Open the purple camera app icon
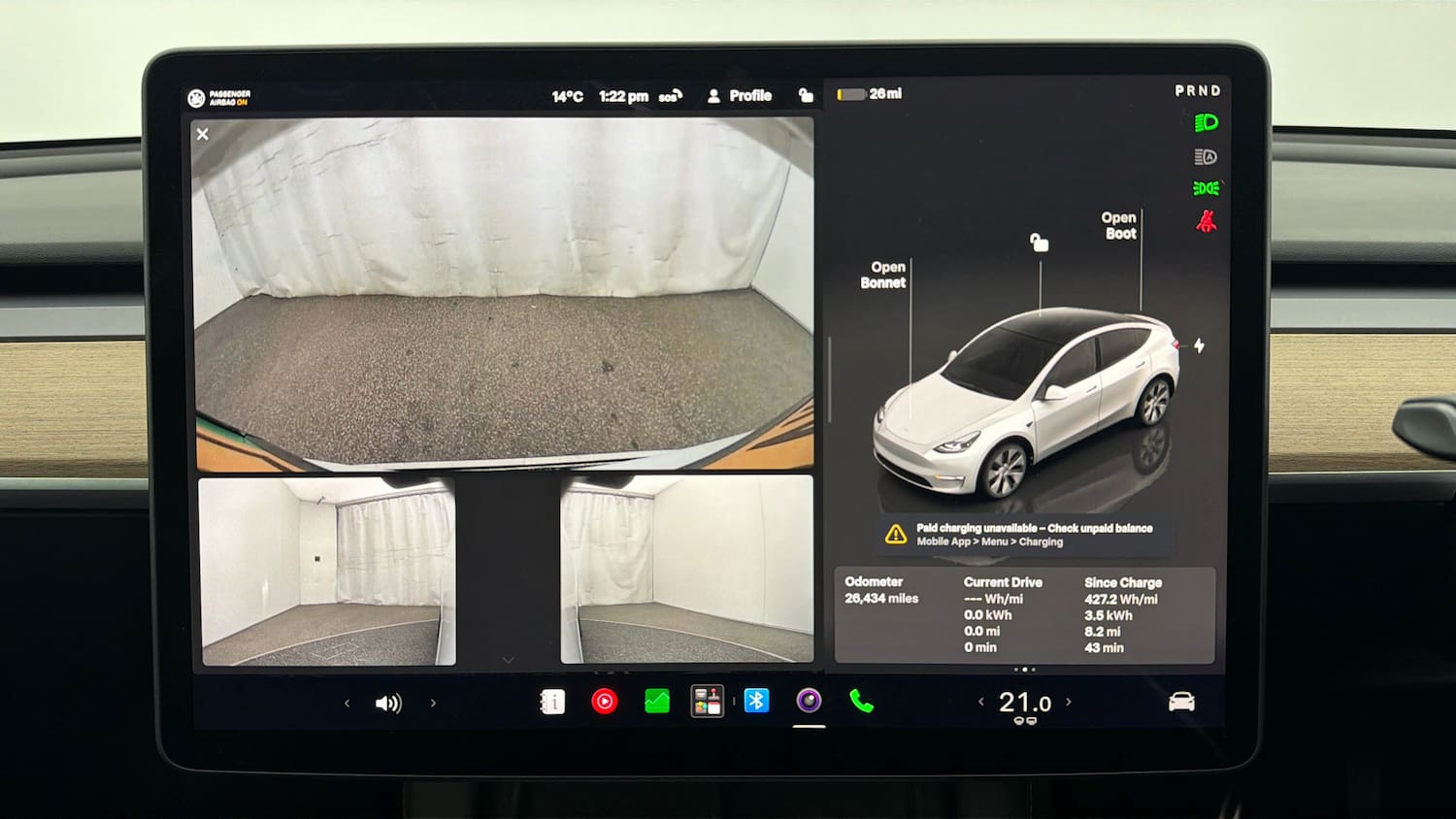 tap(809, 700)
